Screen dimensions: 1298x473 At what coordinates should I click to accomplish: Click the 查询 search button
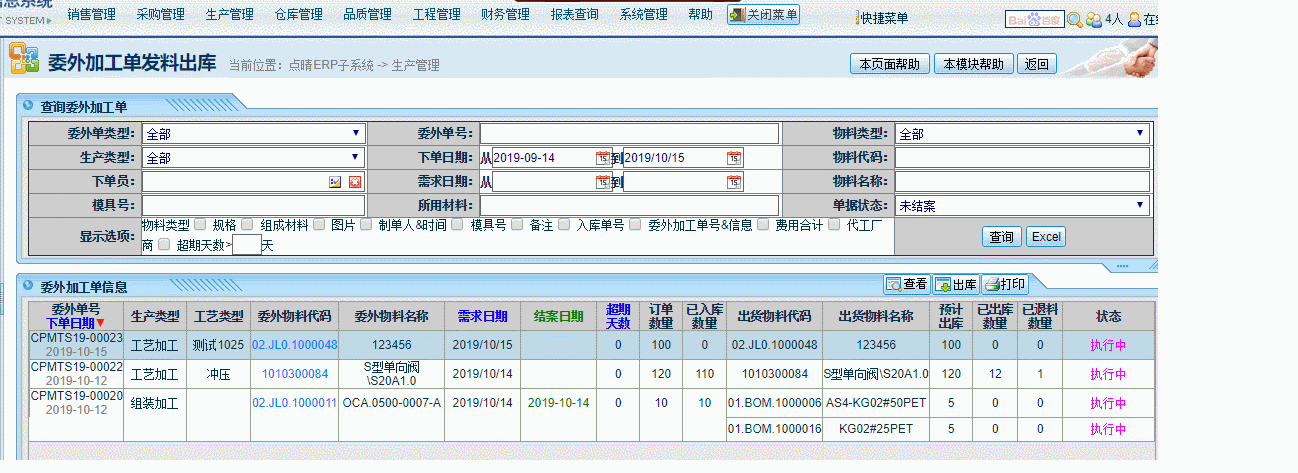(1000, 237)
